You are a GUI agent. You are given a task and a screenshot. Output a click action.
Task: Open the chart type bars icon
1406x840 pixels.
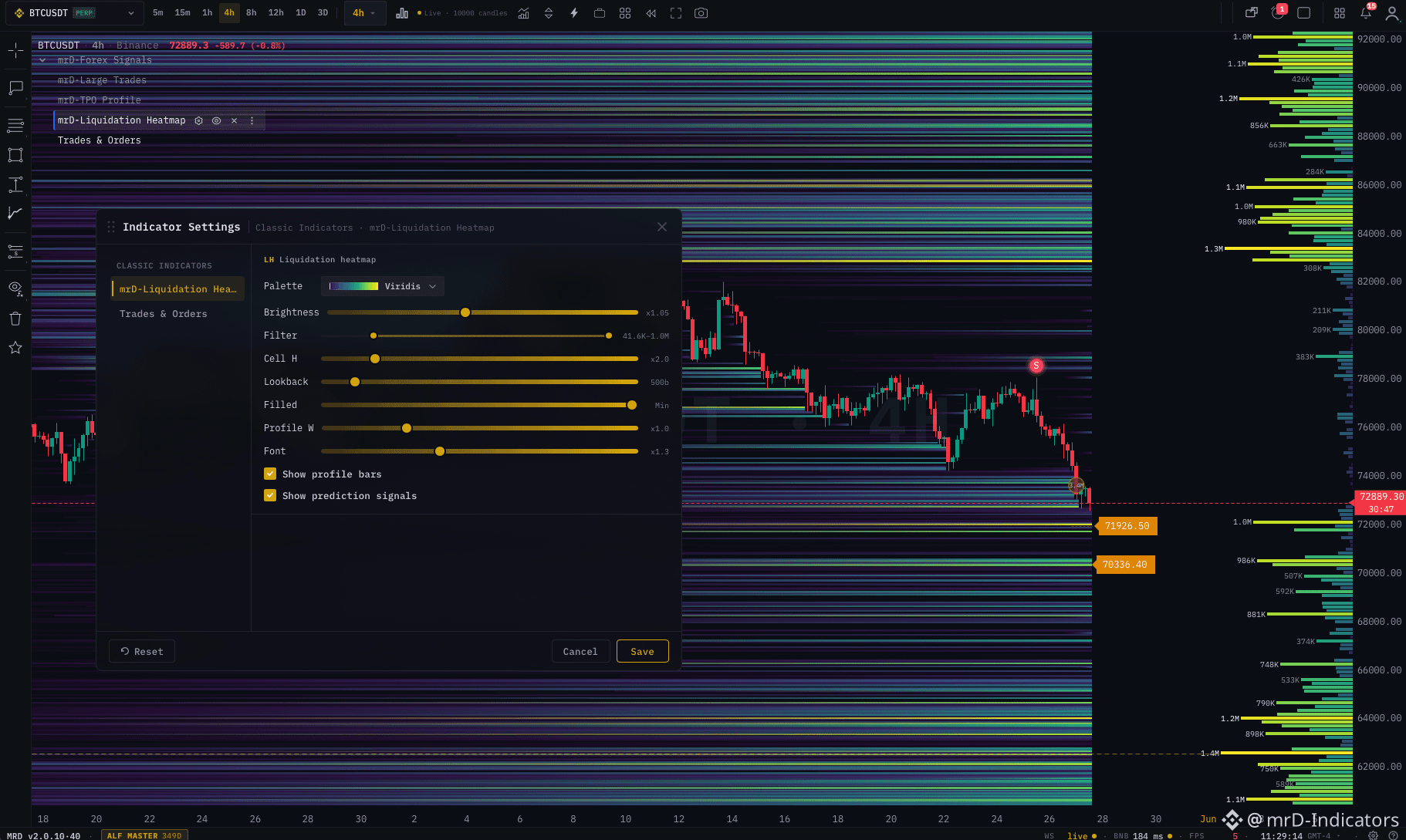(x=402, y=13)
